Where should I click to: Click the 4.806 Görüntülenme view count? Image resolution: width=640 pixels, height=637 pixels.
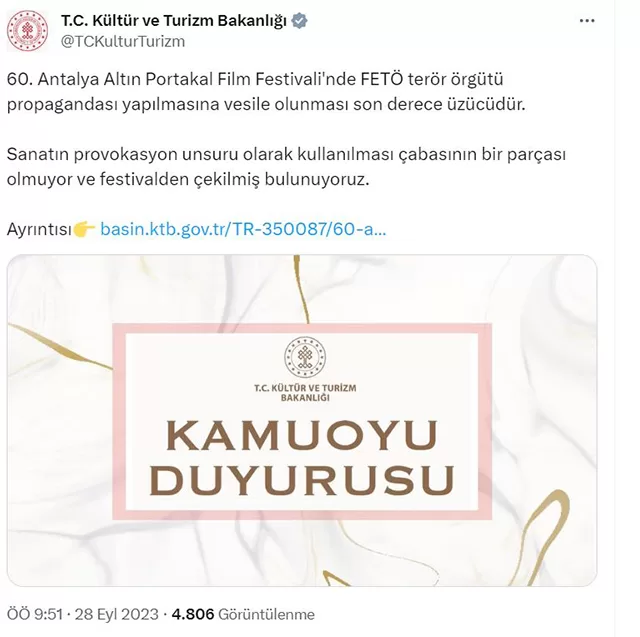click(243, 614)
